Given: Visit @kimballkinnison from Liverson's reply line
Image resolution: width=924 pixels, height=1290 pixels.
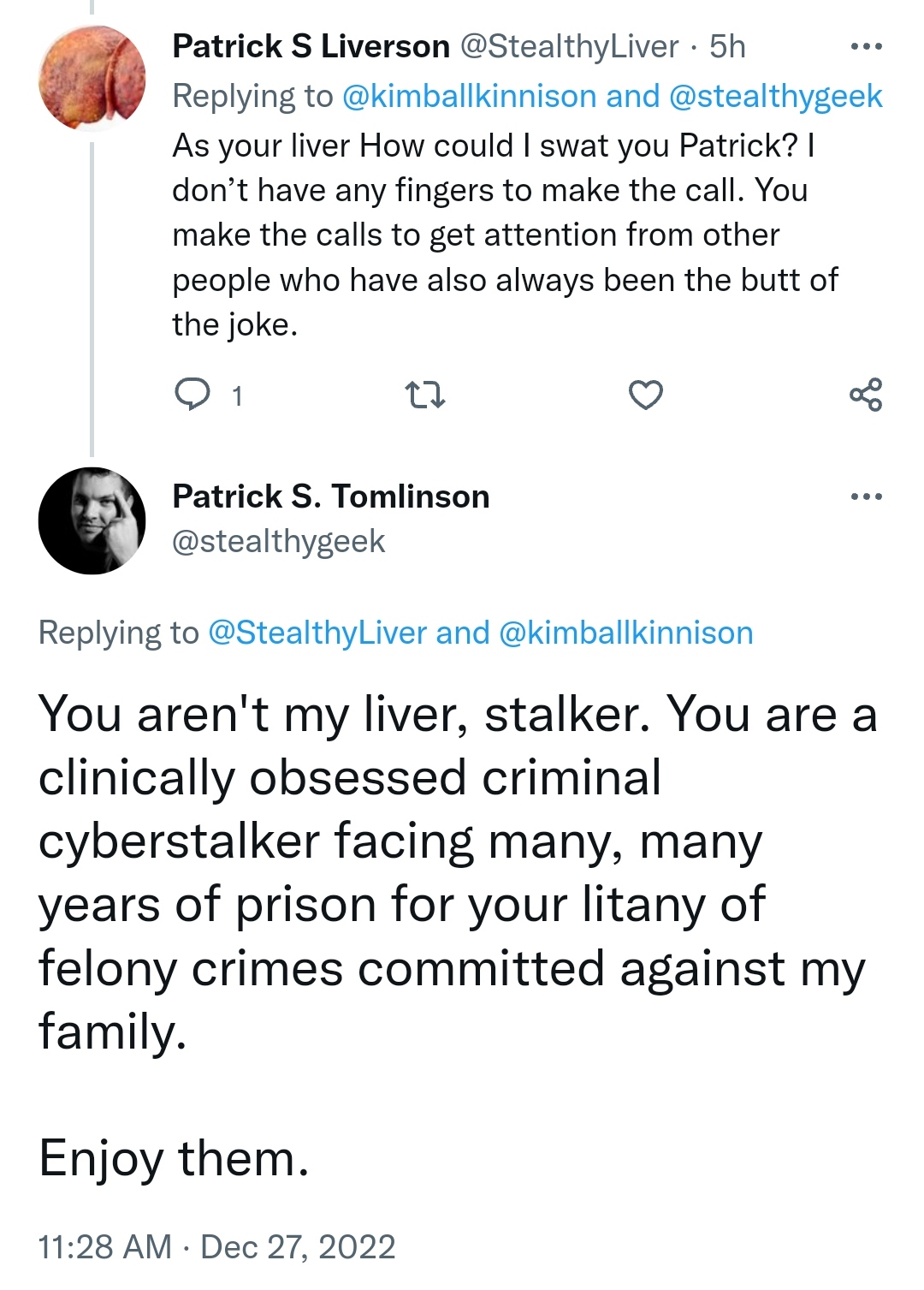Looking at the screenshot, I should click(469, 97).
